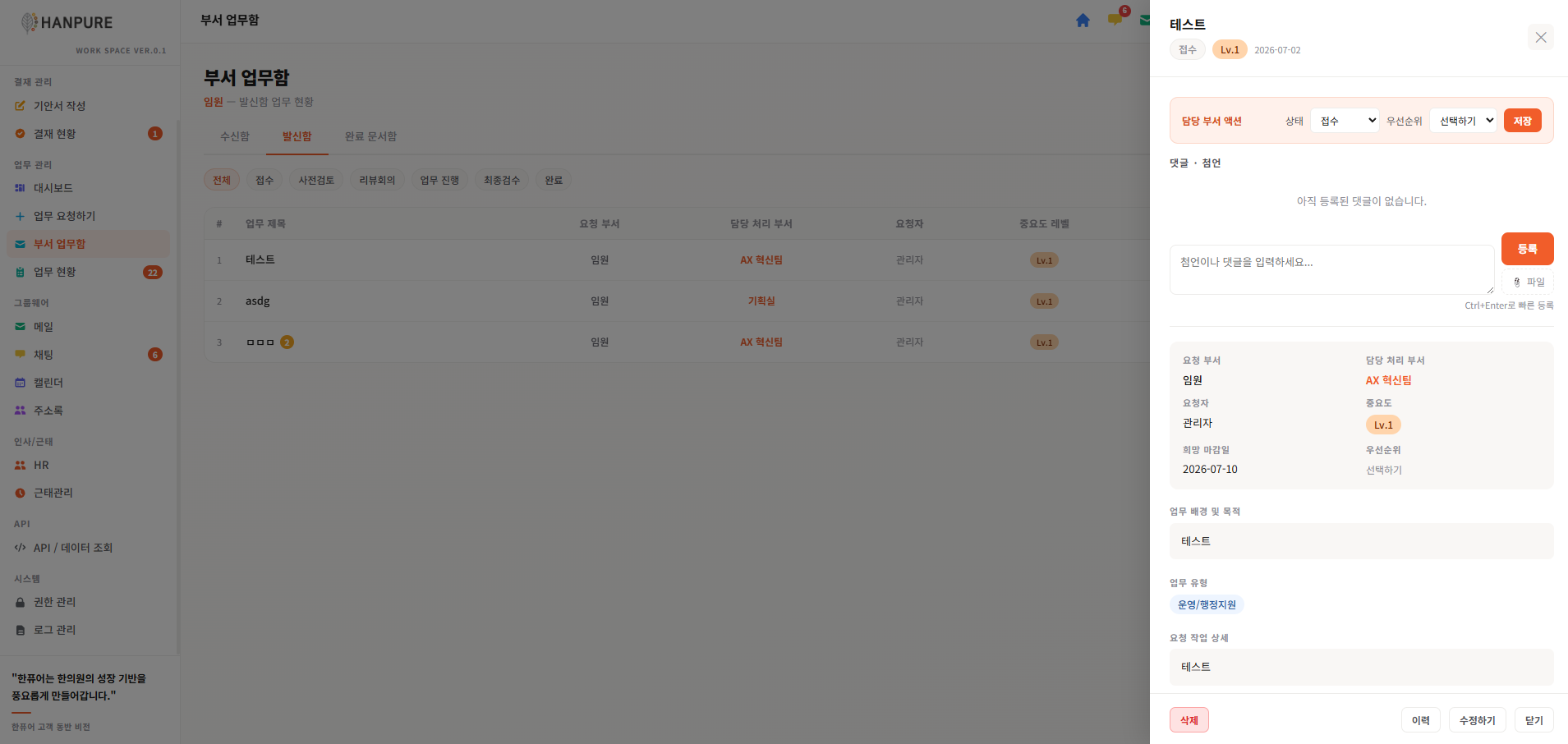
Task: Click the orange 저장 button
Action: coord(1523,121)
